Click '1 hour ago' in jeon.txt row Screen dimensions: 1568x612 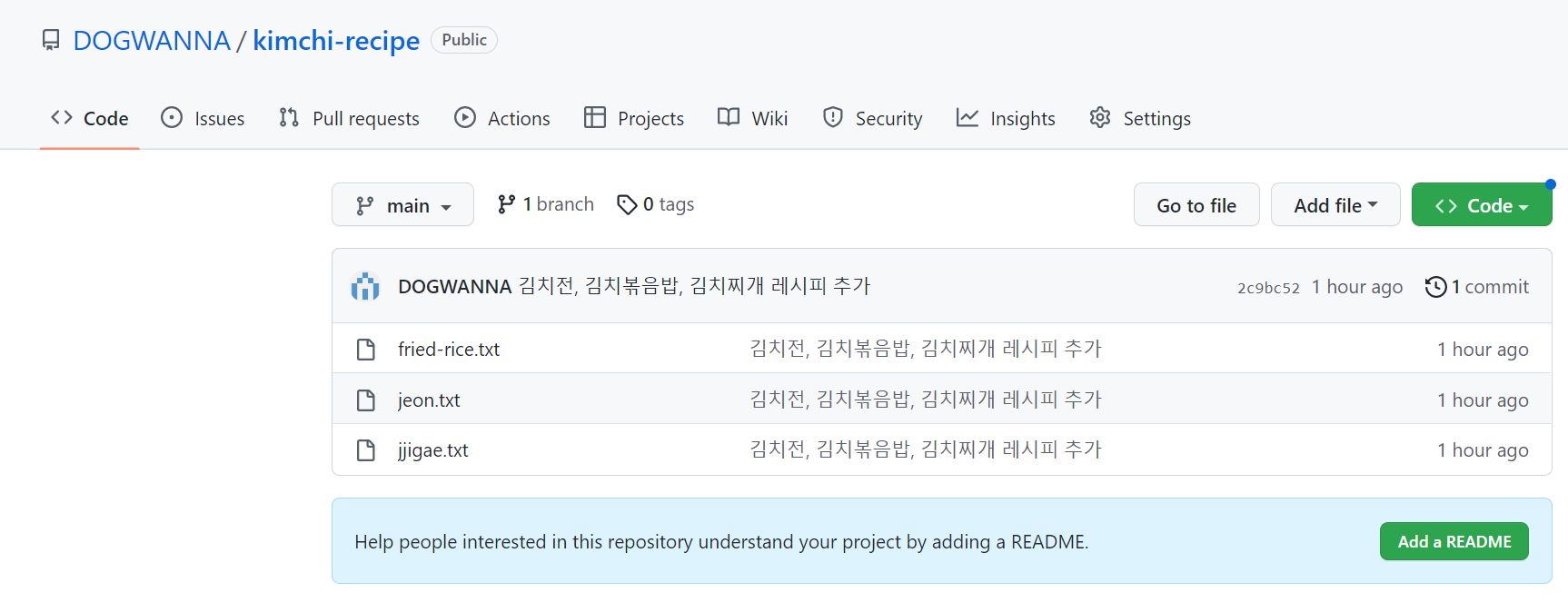point(1483,400)
